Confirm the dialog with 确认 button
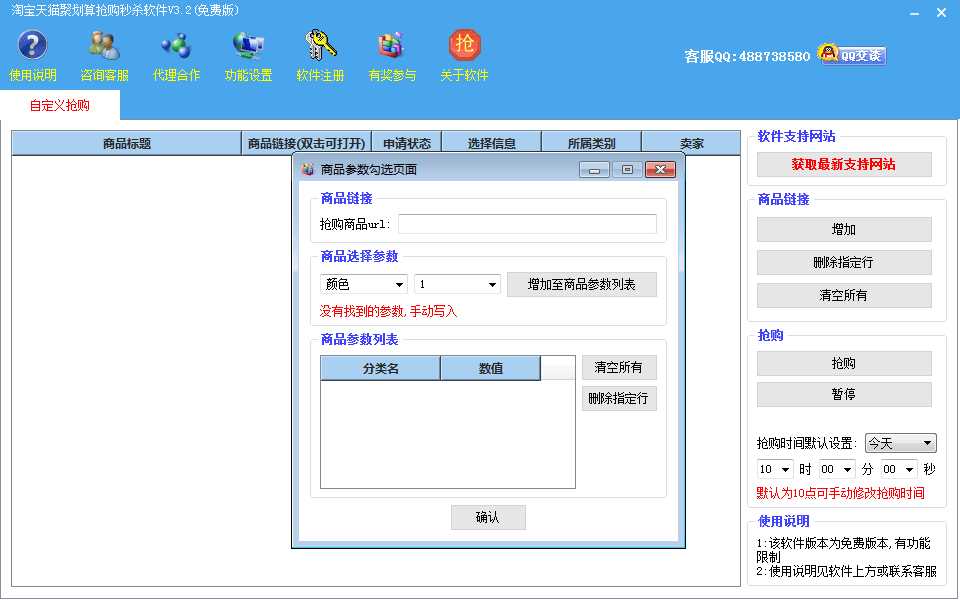960x600 pixels. 487,517
